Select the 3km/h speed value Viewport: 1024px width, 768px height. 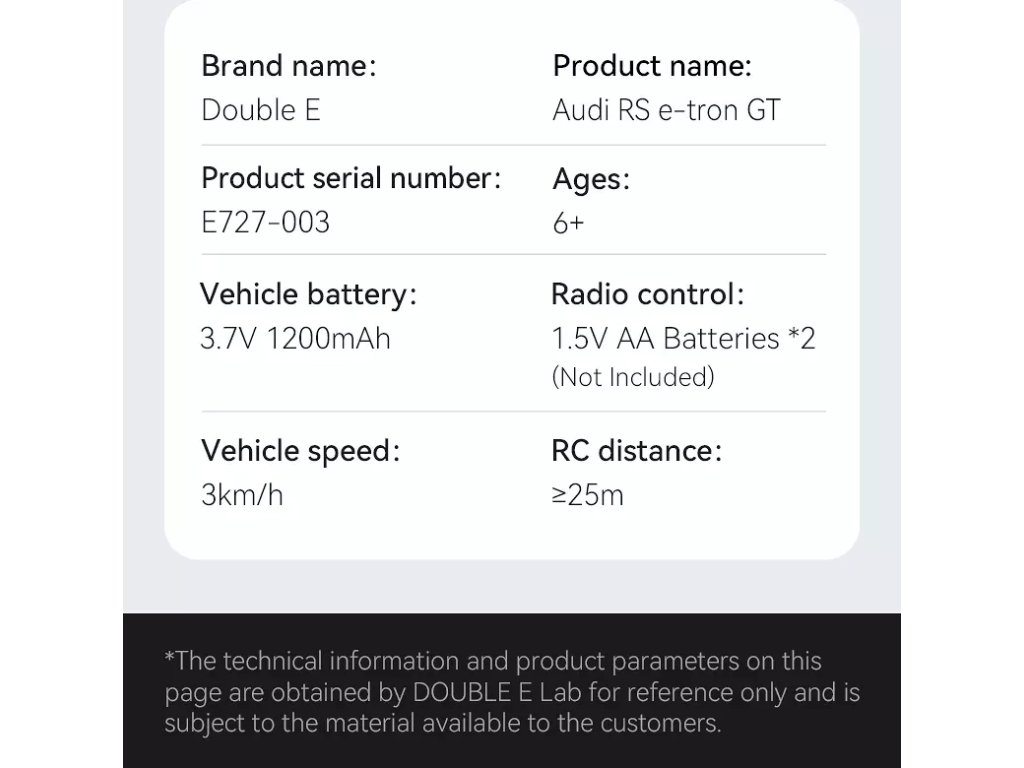coord(242,494)
